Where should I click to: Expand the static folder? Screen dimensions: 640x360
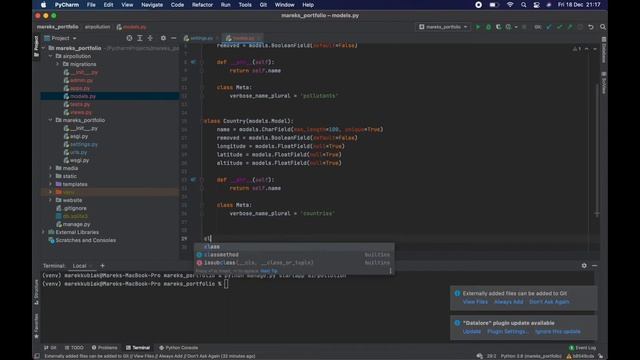tap(51, 176)
